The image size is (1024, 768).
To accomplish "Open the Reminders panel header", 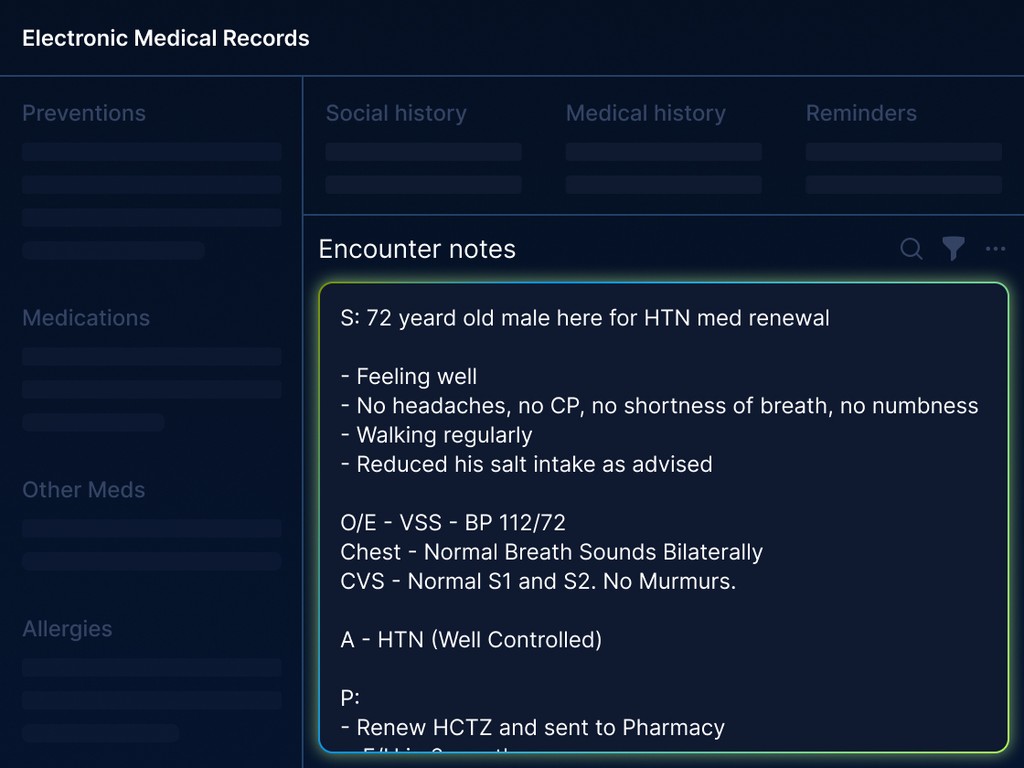I will [x=861, y=113].
